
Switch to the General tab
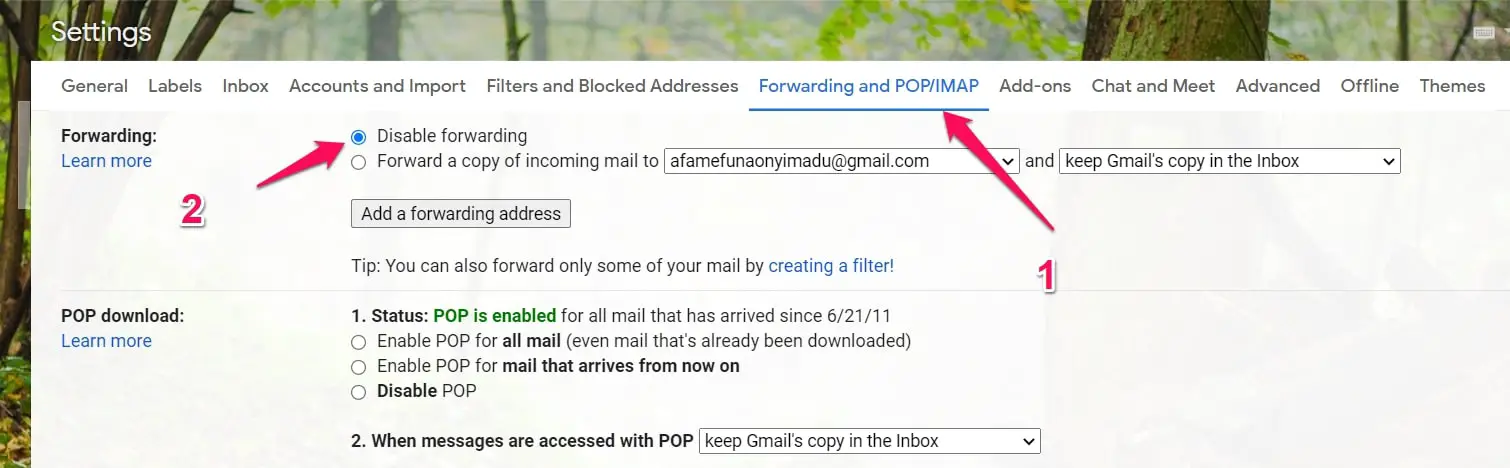pyautogui.click(x=94, y=86)
